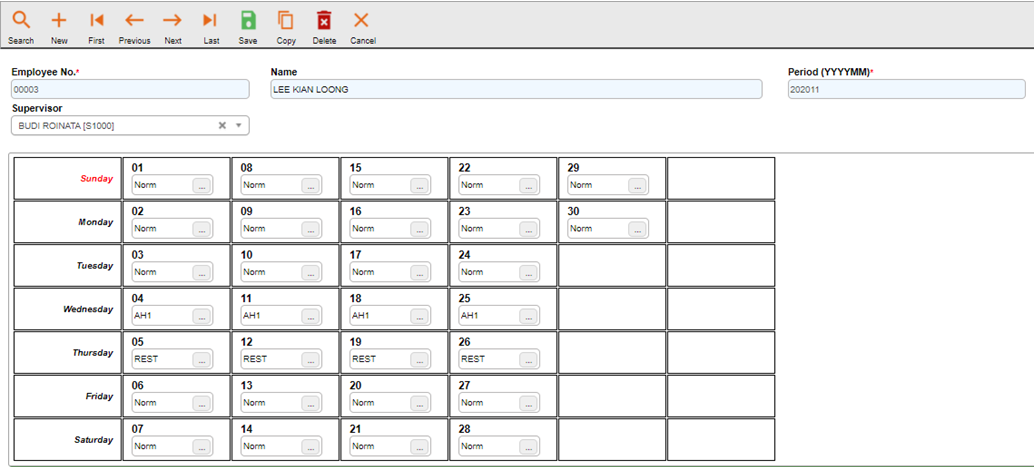Viewport: 1035px width, 467px height.
Task: Open shift lookup for day 30
Action: (x=638, y=229)
